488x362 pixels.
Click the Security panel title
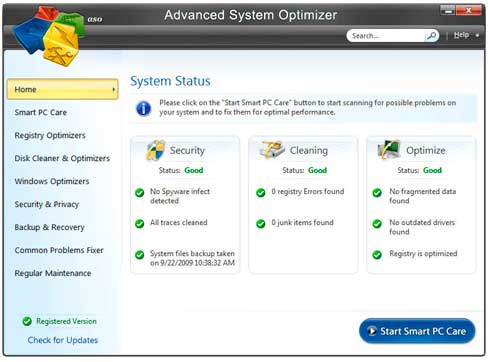[187, 150]
